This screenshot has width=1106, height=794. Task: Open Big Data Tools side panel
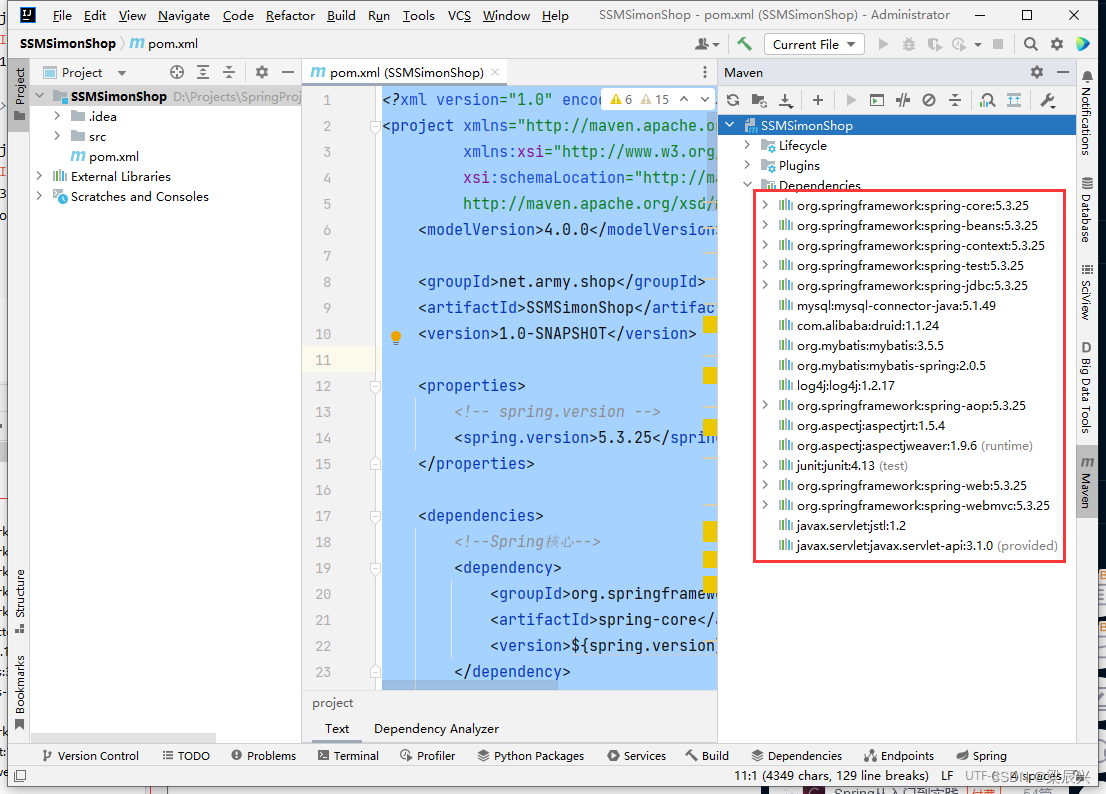click(1087, 388)
